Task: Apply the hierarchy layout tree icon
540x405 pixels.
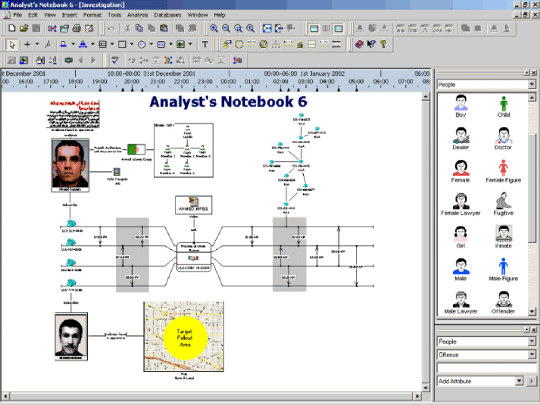Action: point(276,44)
